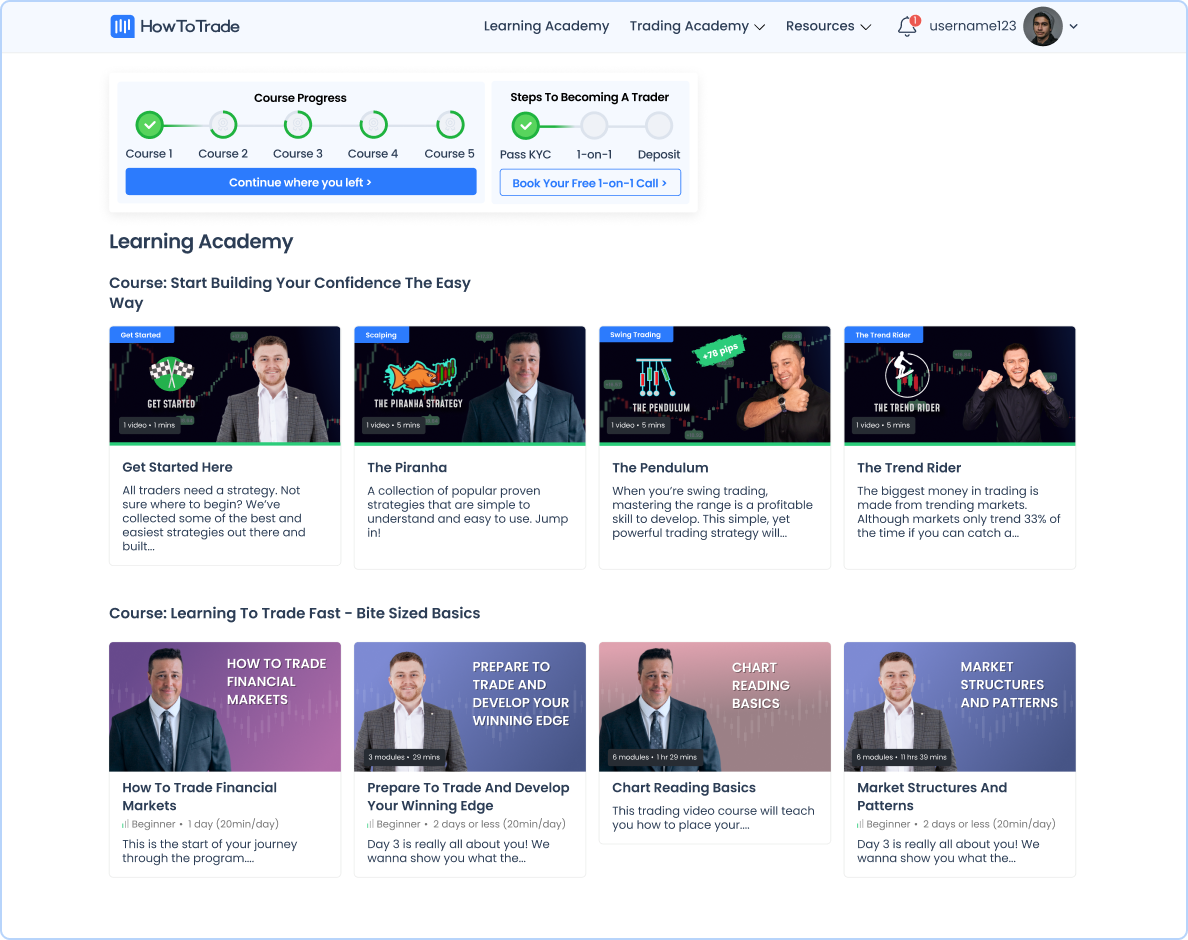Screen dimensions: 1188x940
Task: Select the Course 4 progress circle
Action: pos(373,125)
